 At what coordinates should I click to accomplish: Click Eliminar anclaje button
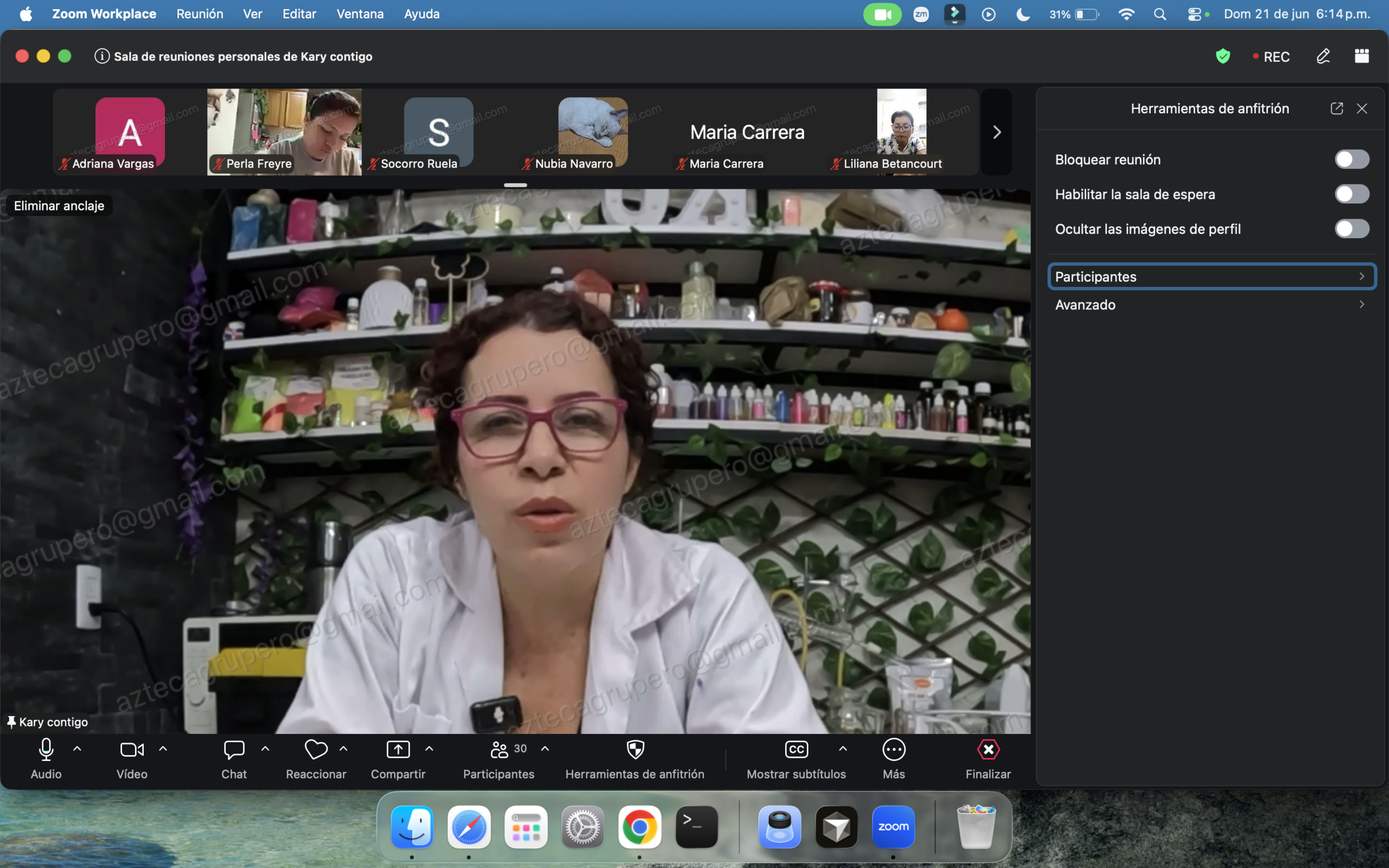(59, 206)
